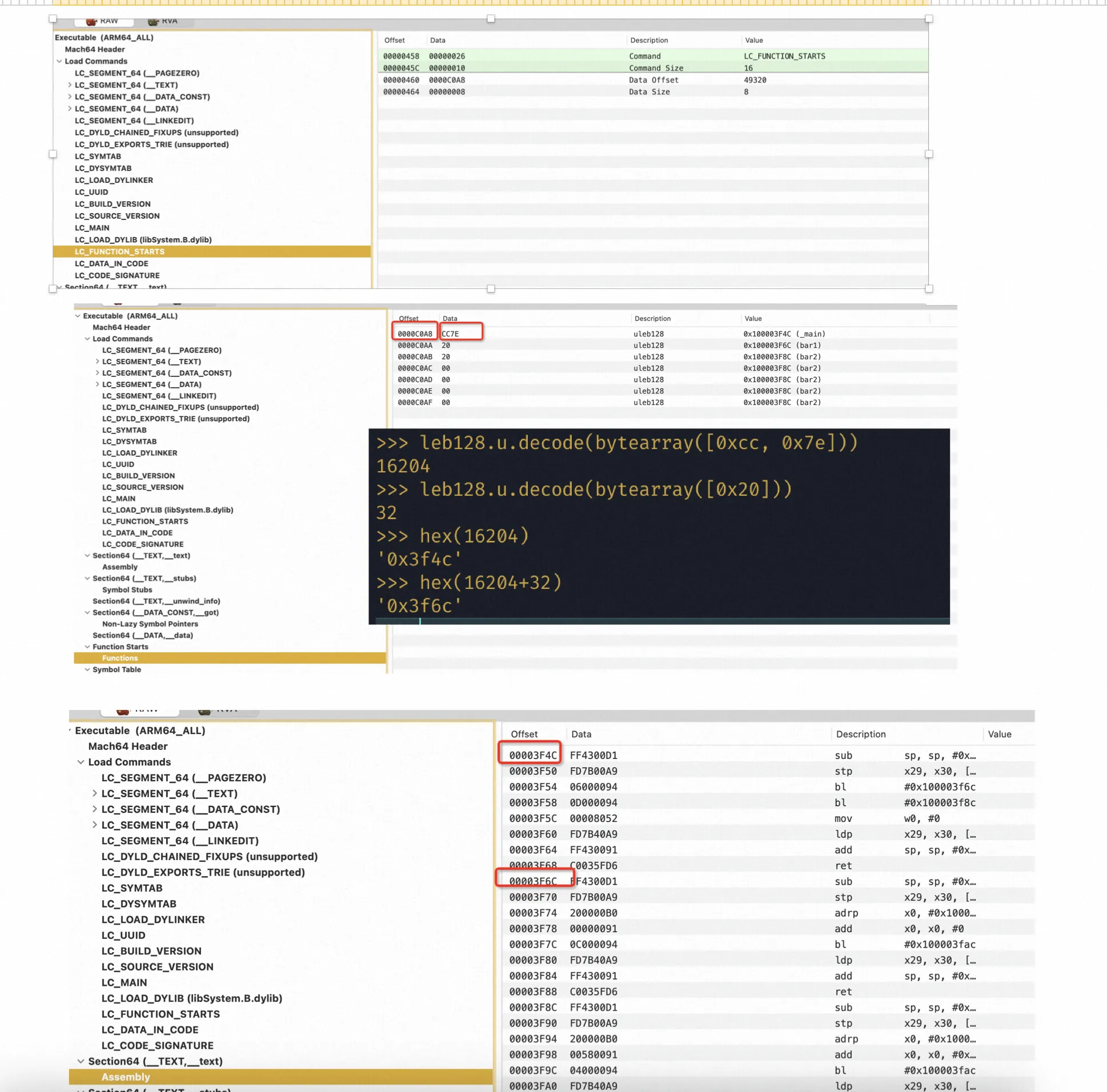Viewport: 1107px width, 1092px height.
Task: Select LC_MAIN in top window
Action: pyautogui.click(x=91, y=228)
